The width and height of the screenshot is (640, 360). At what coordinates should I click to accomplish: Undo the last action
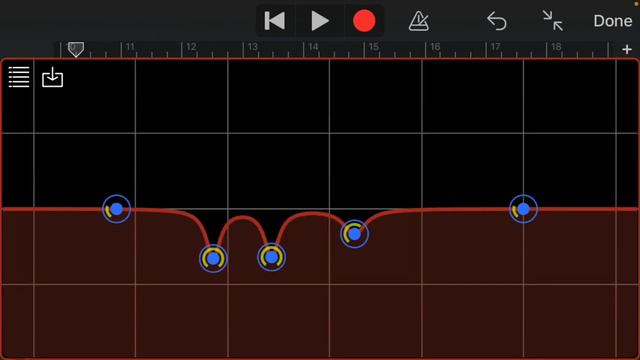point(497,21)
